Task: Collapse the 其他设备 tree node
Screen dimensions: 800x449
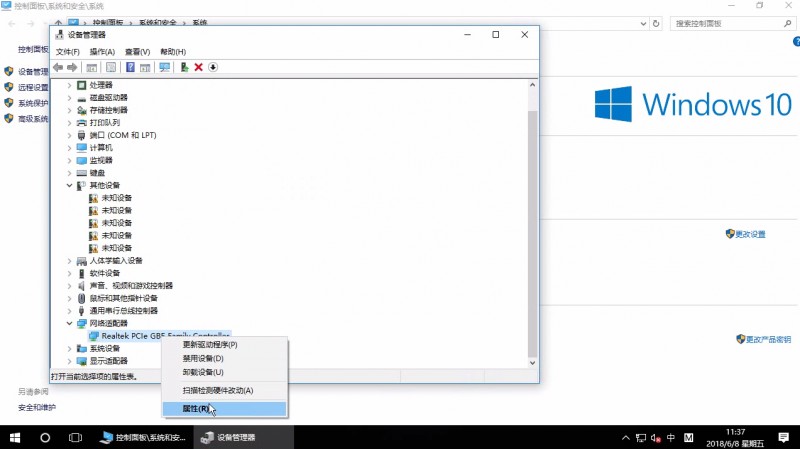Action: [69, 185]
